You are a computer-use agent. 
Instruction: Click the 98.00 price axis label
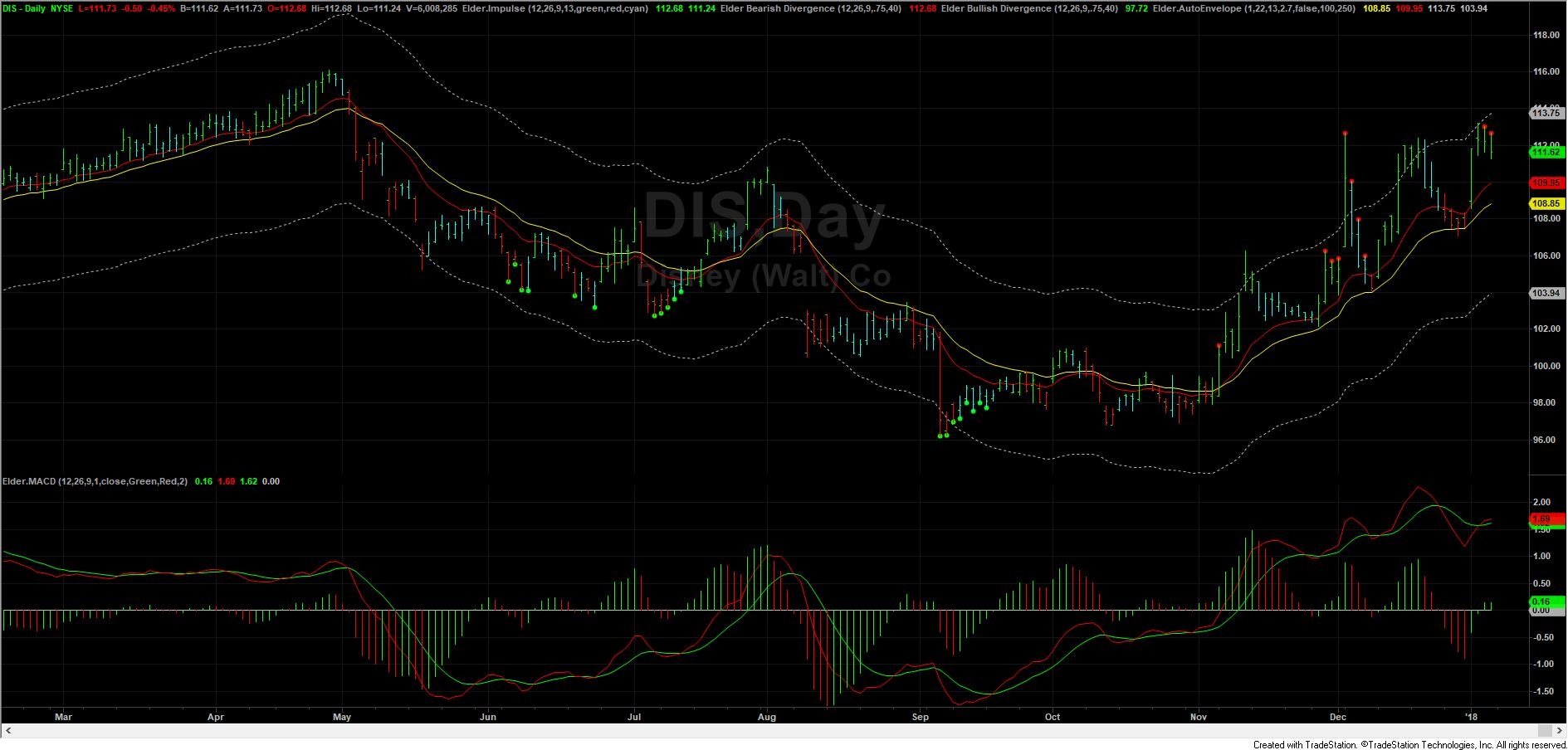point(1546,403)
